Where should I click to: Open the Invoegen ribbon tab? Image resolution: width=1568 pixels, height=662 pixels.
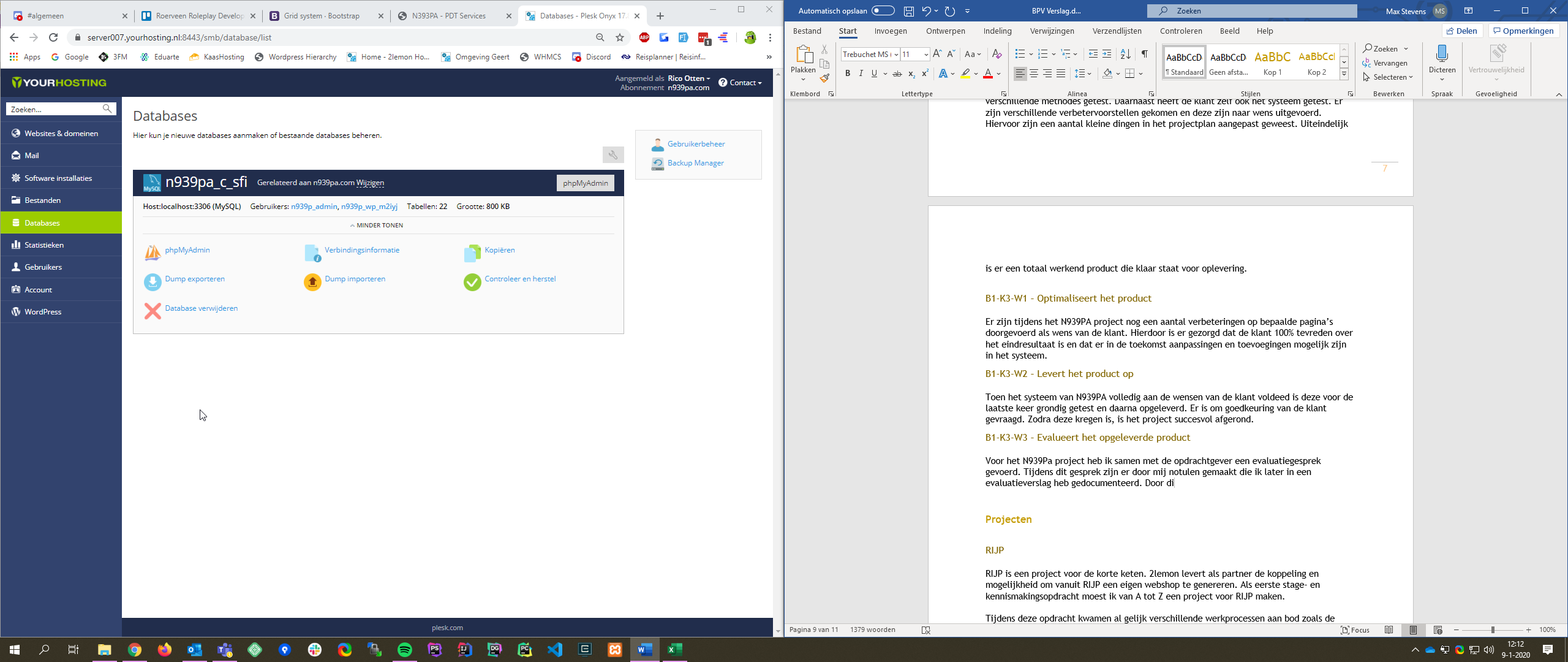tap(890, 31)
